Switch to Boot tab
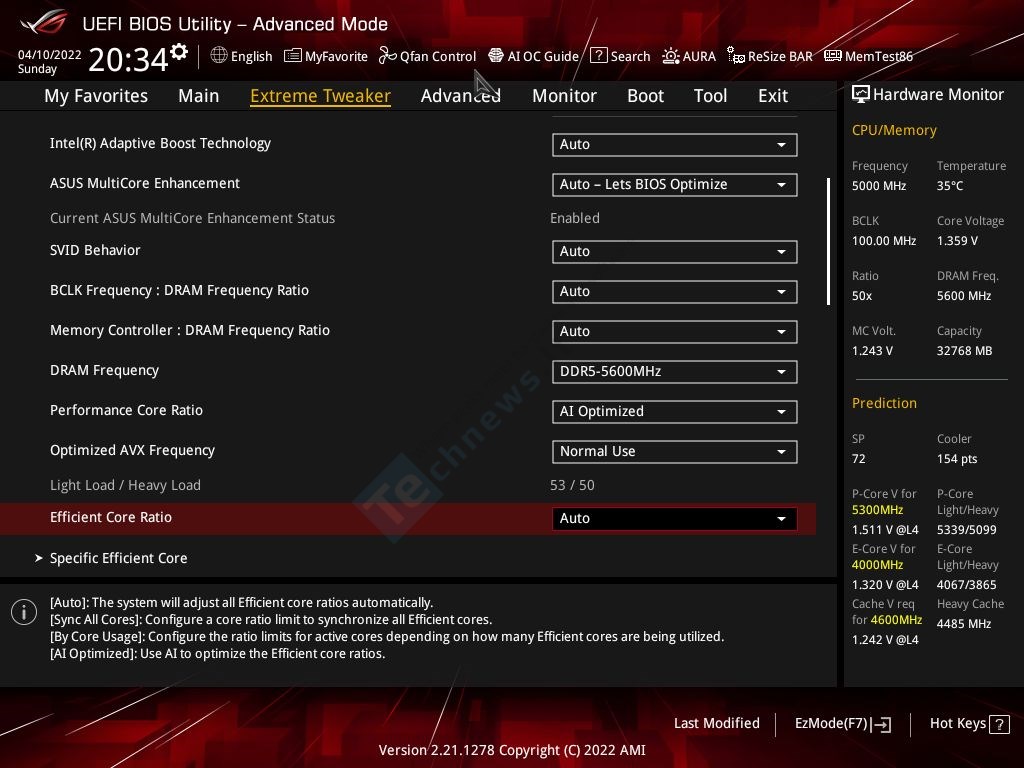This screenshot has height=768, width=1024. (x=645, y=96)
